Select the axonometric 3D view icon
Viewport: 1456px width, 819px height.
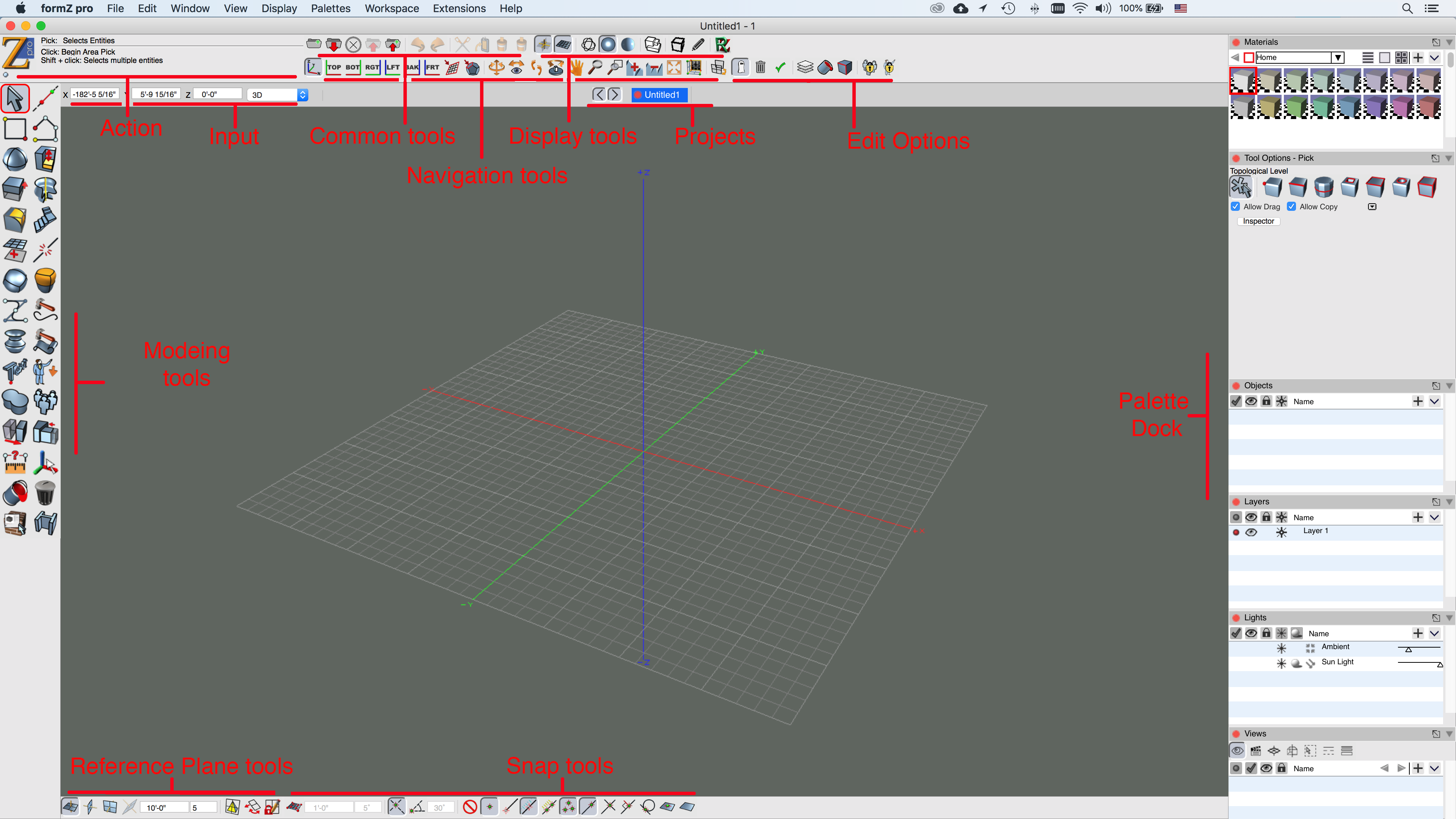click(x=313, y=67)
